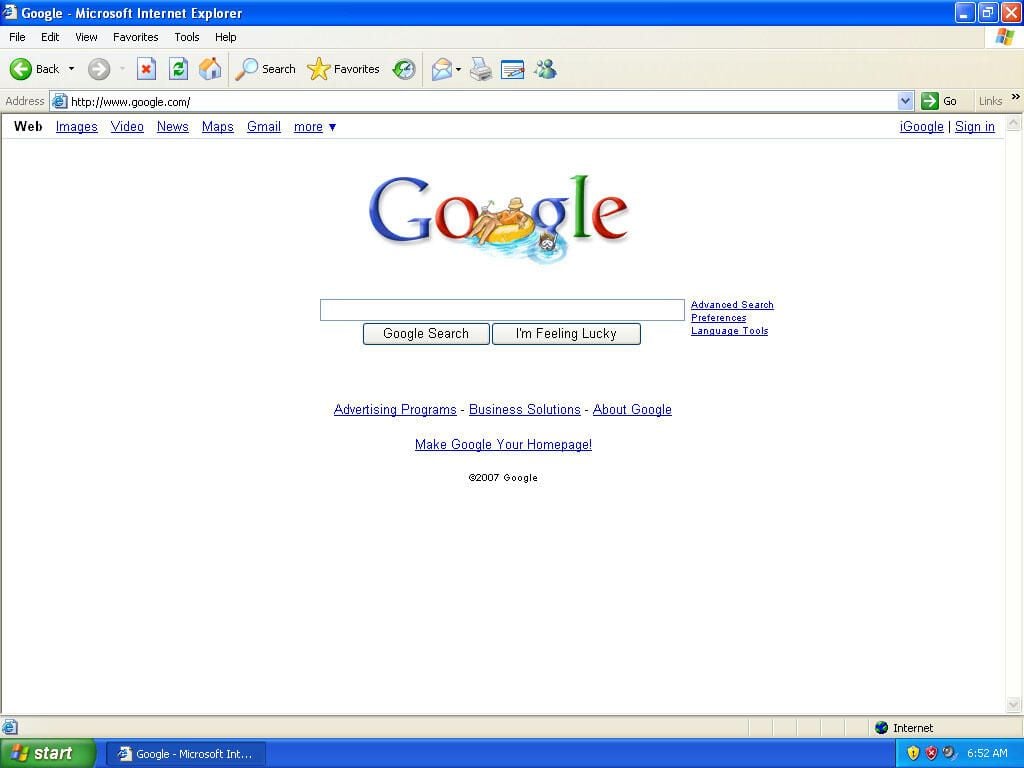The width and height of the screenshot is (1024, 768).
Task: Minimize the Internet Explorer window
Action: pyautogui.click(x=965, y=12)
